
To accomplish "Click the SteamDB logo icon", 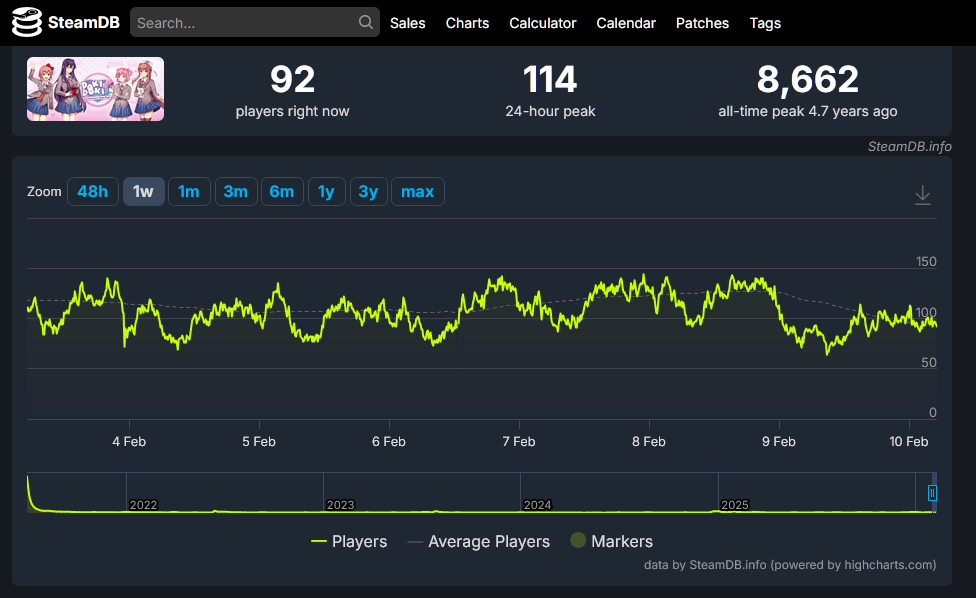I will coord(27,22).
